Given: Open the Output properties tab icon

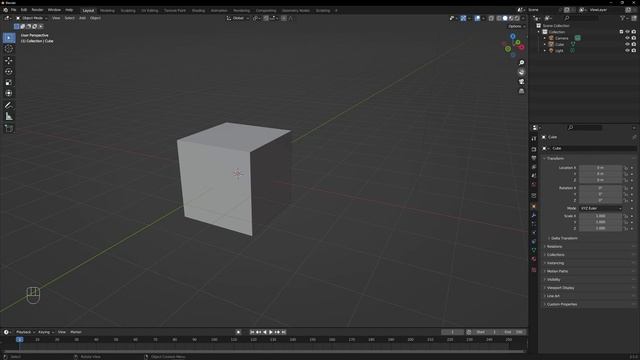Looking at the screenshot, I should tap(534, 158).
